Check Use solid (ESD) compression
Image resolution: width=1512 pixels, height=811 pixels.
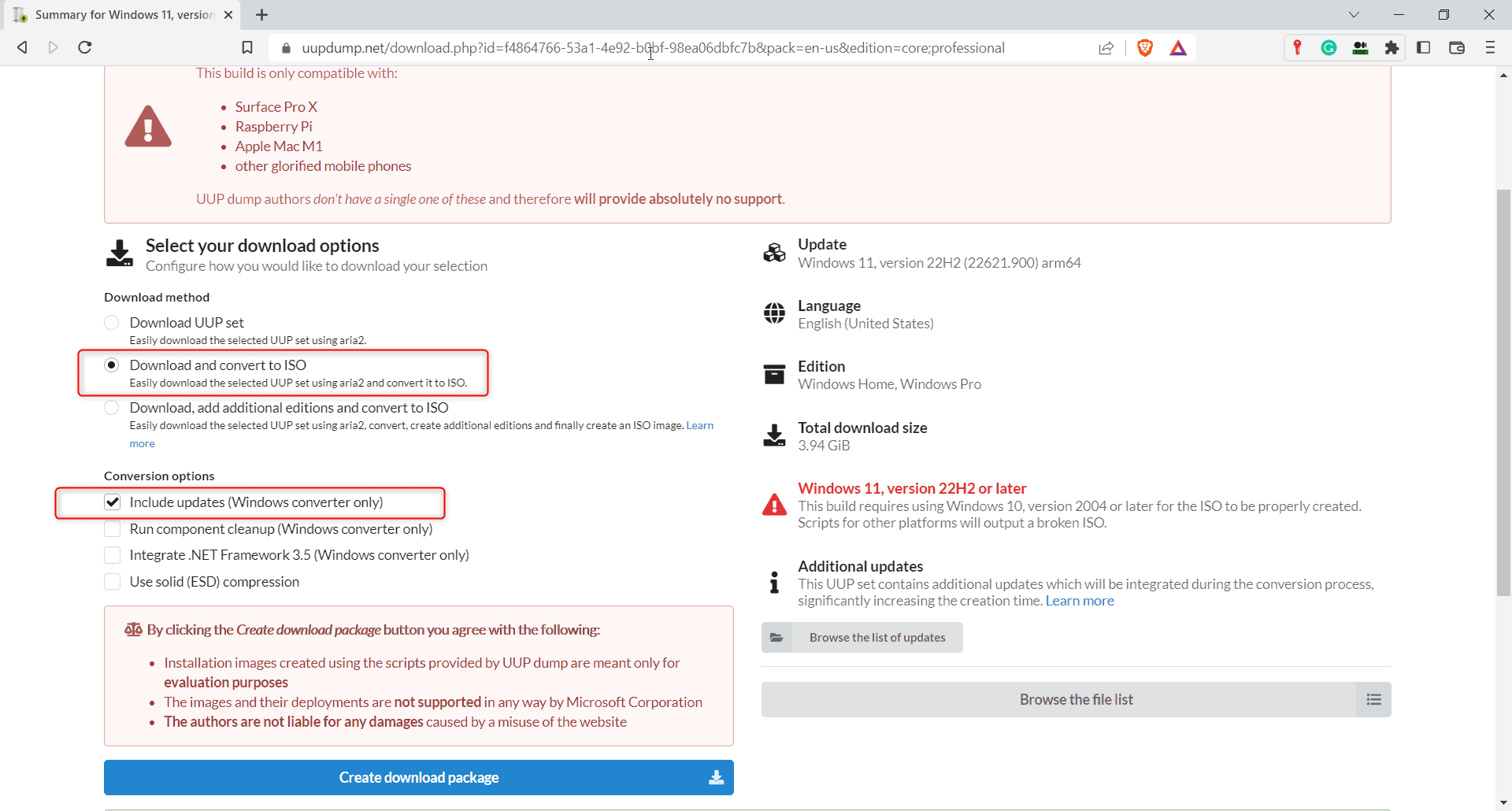click(113, 582)
